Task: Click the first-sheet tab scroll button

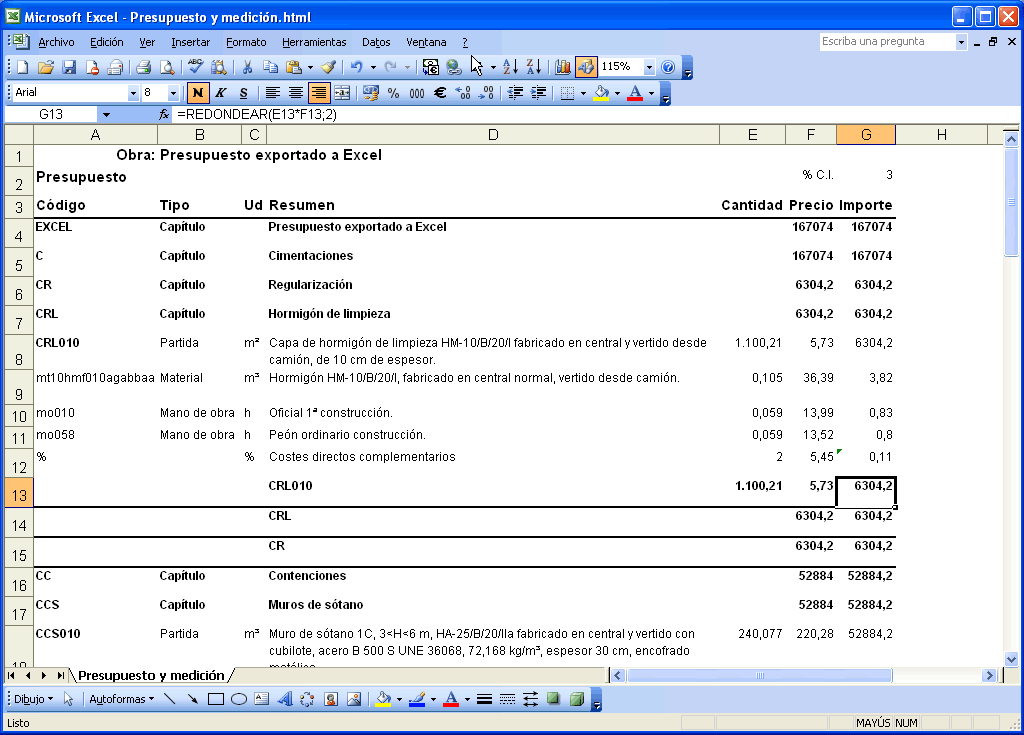Action: (x=11, y=675)
